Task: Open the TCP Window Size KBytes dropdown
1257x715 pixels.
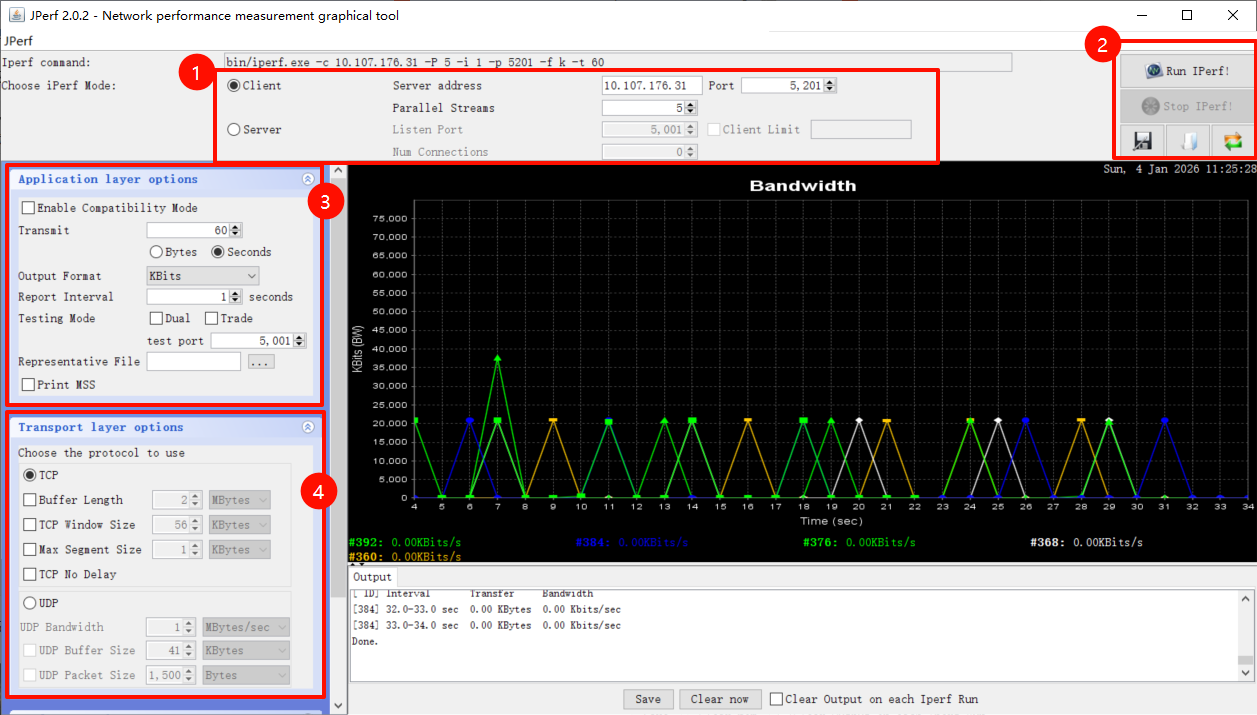Action: (x=240, y=525)
